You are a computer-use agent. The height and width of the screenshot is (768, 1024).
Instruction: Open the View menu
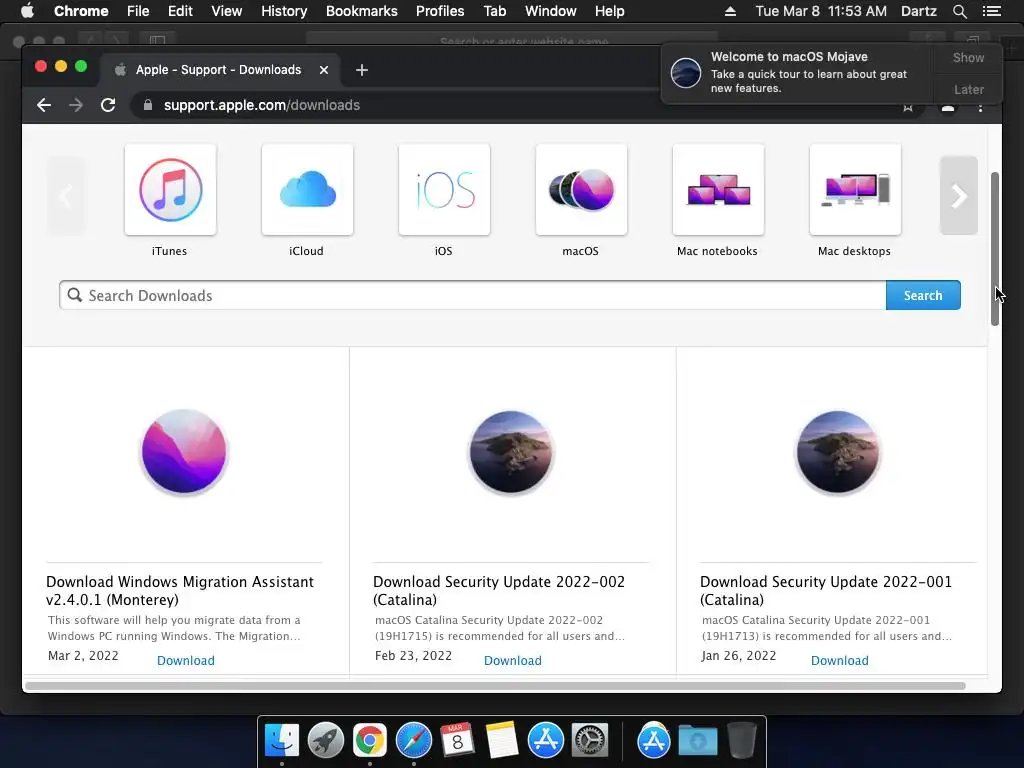coord(227,11)
